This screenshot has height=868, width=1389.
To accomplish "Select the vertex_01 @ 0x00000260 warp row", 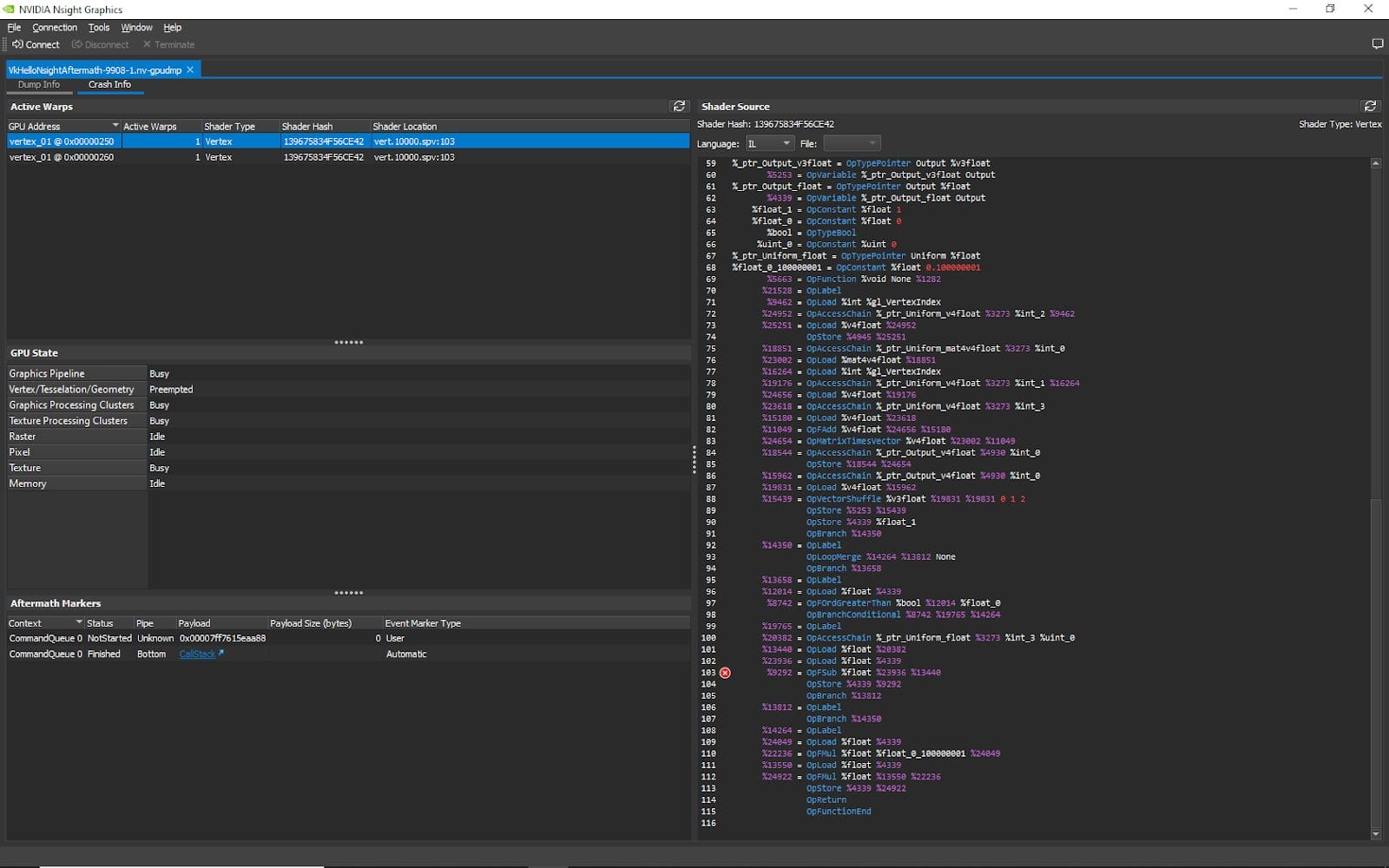I will pos(62,157).
